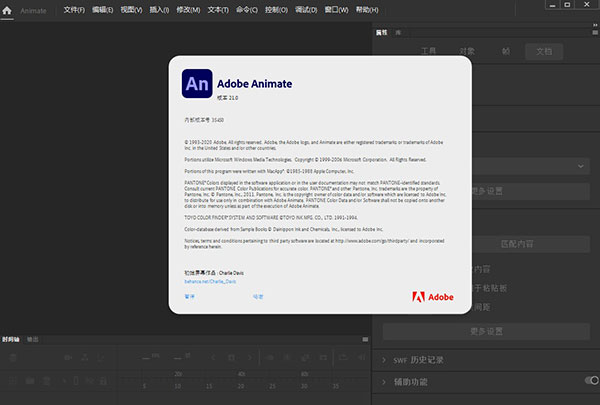600x405 pixels.
Task: Open the 窗口(W) menu
Action: coord(308,9)
